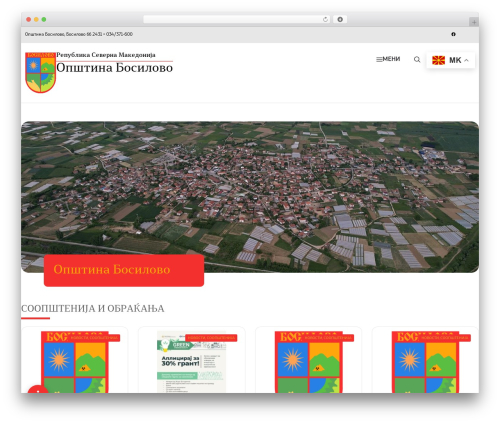Click the aerial village hero image
Viewport: 500px width, 423px height.
(250, 197)
